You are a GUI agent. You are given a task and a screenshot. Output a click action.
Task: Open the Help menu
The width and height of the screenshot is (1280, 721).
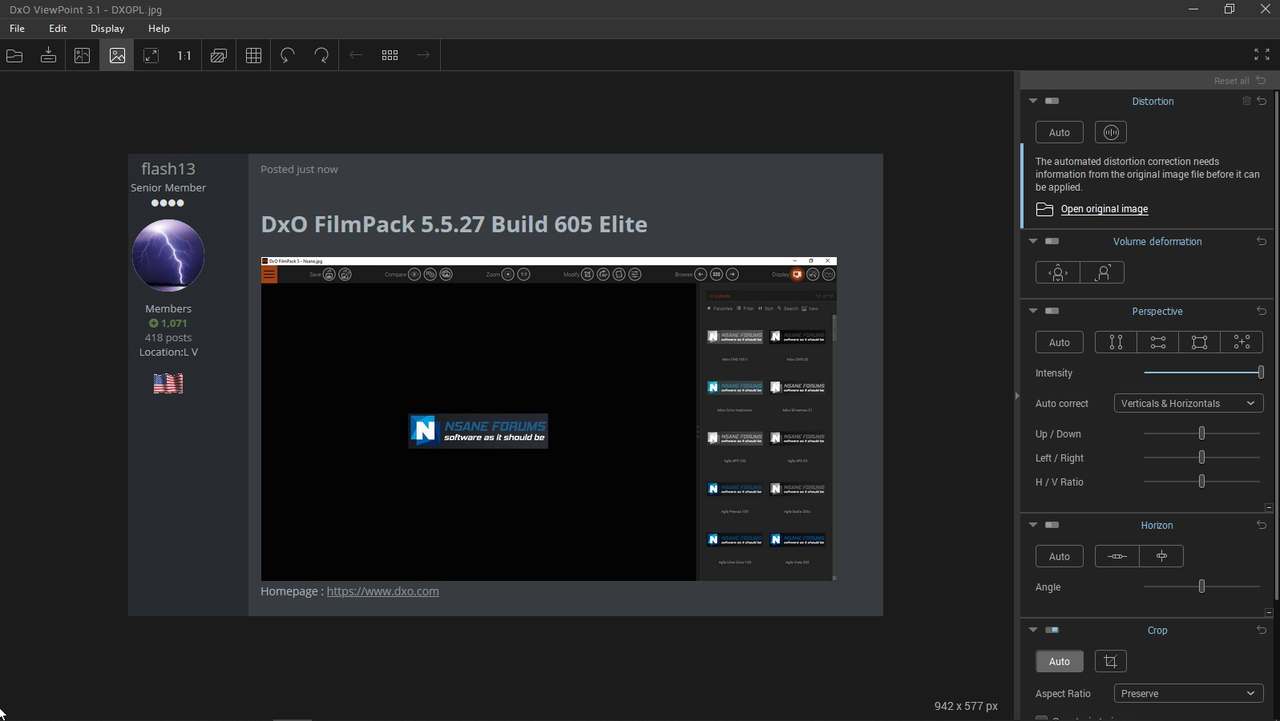coord(159,28)
